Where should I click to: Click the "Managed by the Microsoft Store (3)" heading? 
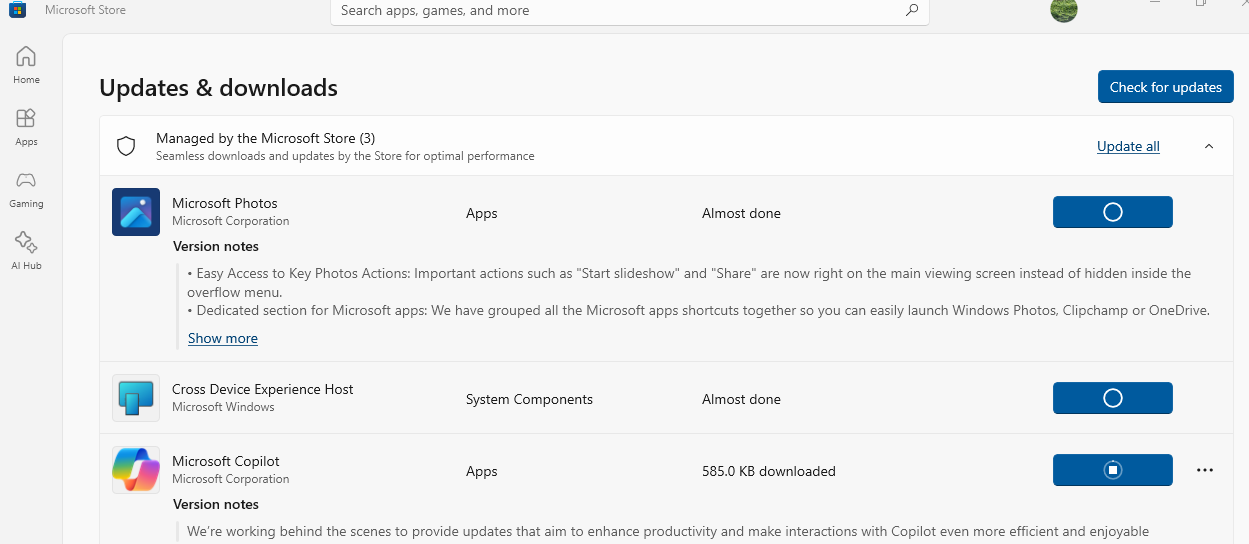point(266,138)
